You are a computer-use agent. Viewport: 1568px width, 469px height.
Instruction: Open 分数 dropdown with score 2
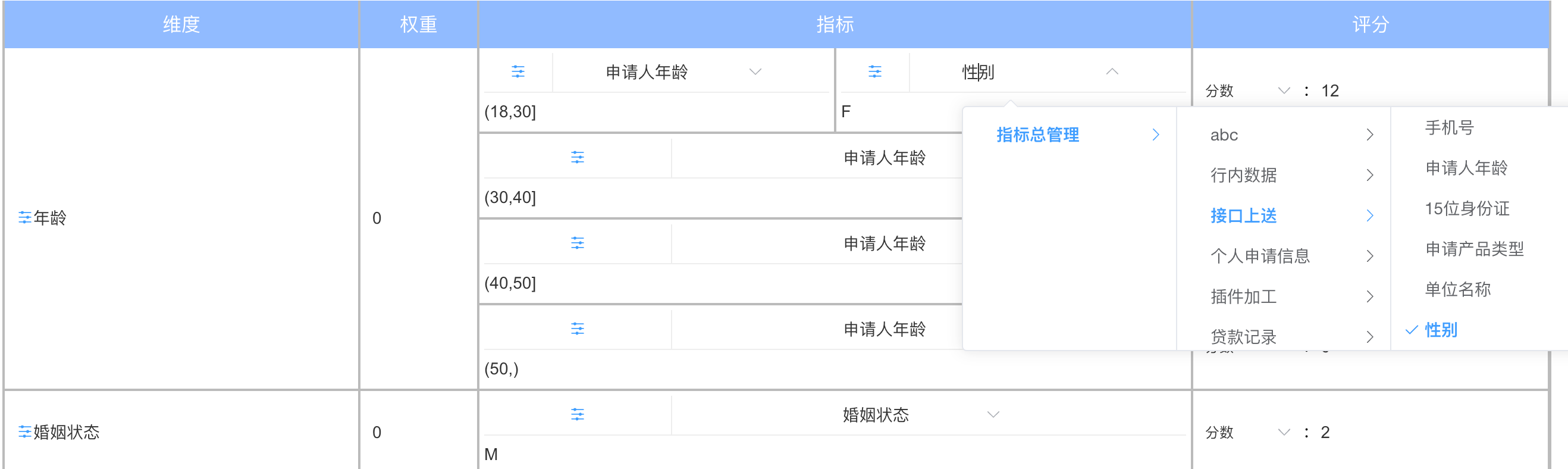tap(1283, 433)
